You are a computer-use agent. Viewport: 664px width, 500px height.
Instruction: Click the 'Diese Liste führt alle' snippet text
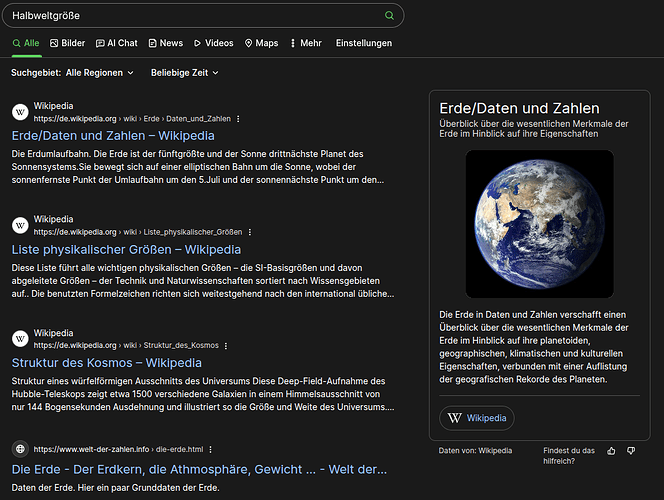[x=203, y=281]
